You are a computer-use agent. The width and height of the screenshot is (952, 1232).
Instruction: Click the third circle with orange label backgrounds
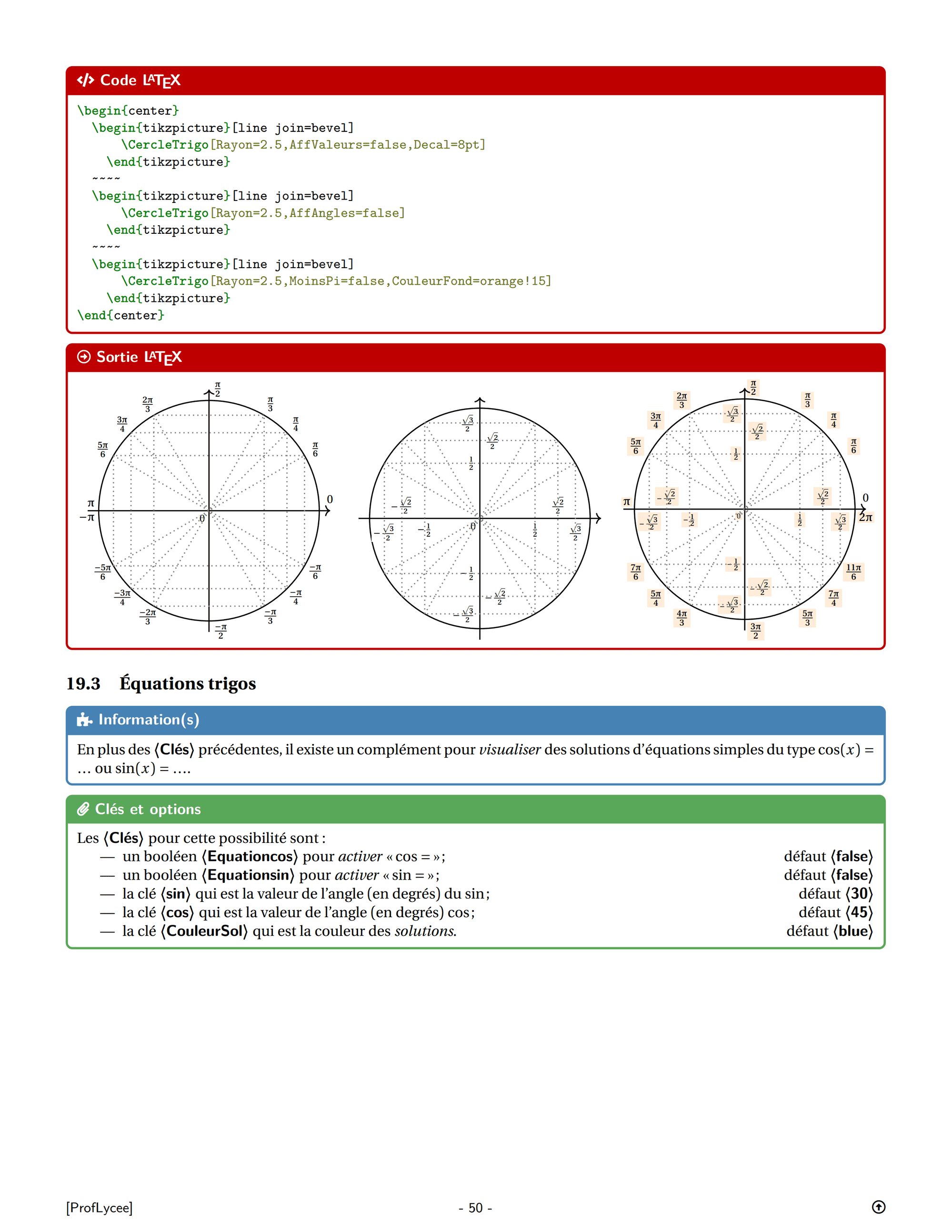click(747, 510)
